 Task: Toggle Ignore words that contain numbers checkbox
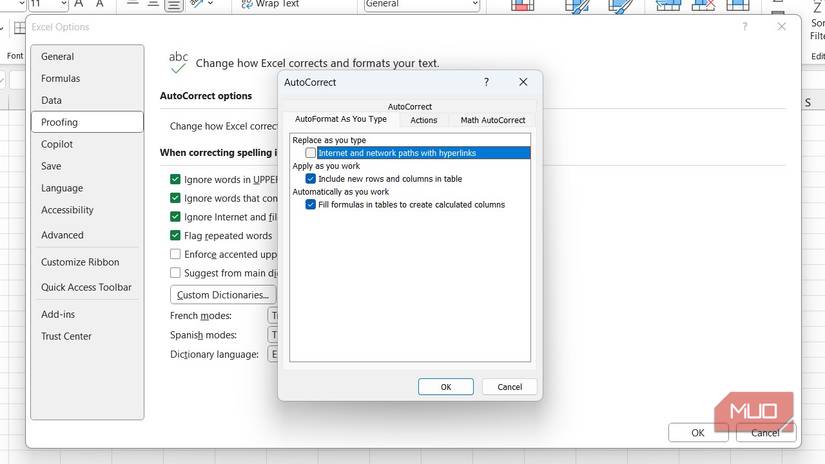(175, 198)
